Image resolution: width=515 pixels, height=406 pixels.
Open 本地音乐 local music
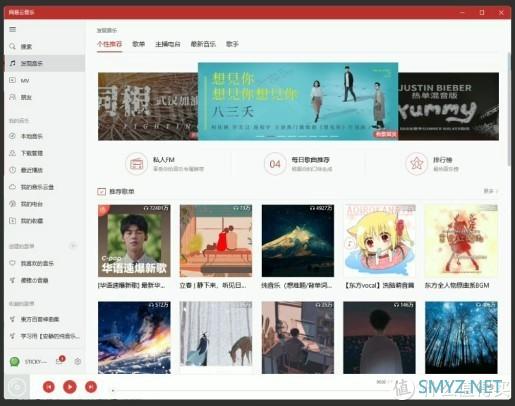[x=44, y=136]
